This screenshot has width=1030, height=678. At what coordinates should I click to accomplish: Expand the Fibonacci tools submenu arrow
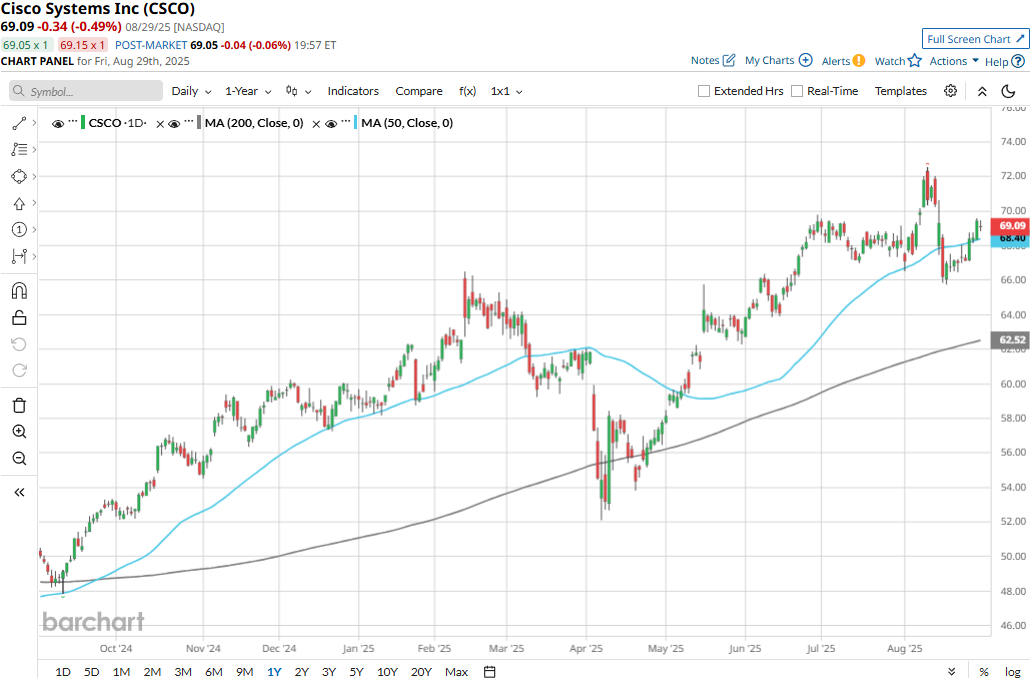coord(34,150)
